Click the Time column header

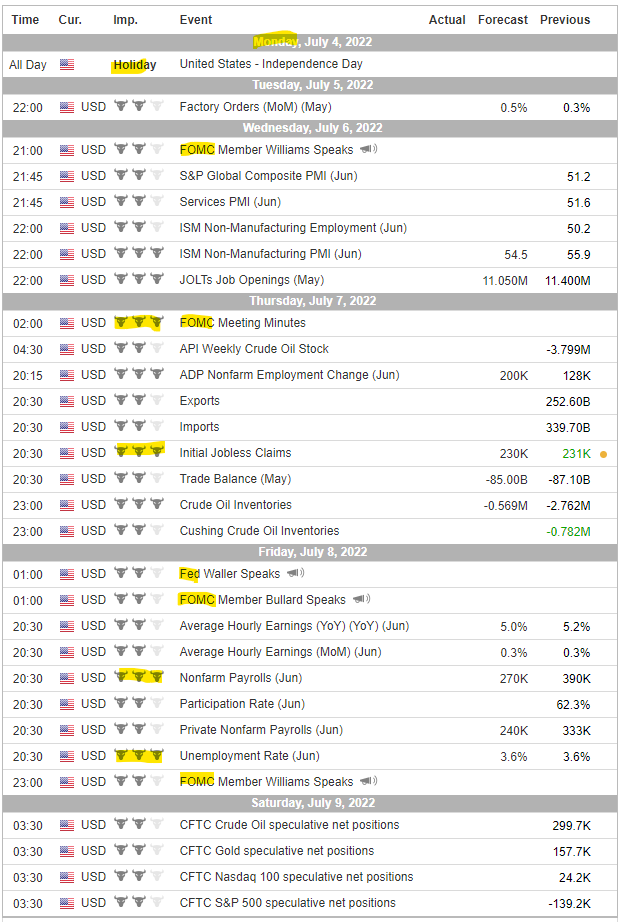click(25, 19)
